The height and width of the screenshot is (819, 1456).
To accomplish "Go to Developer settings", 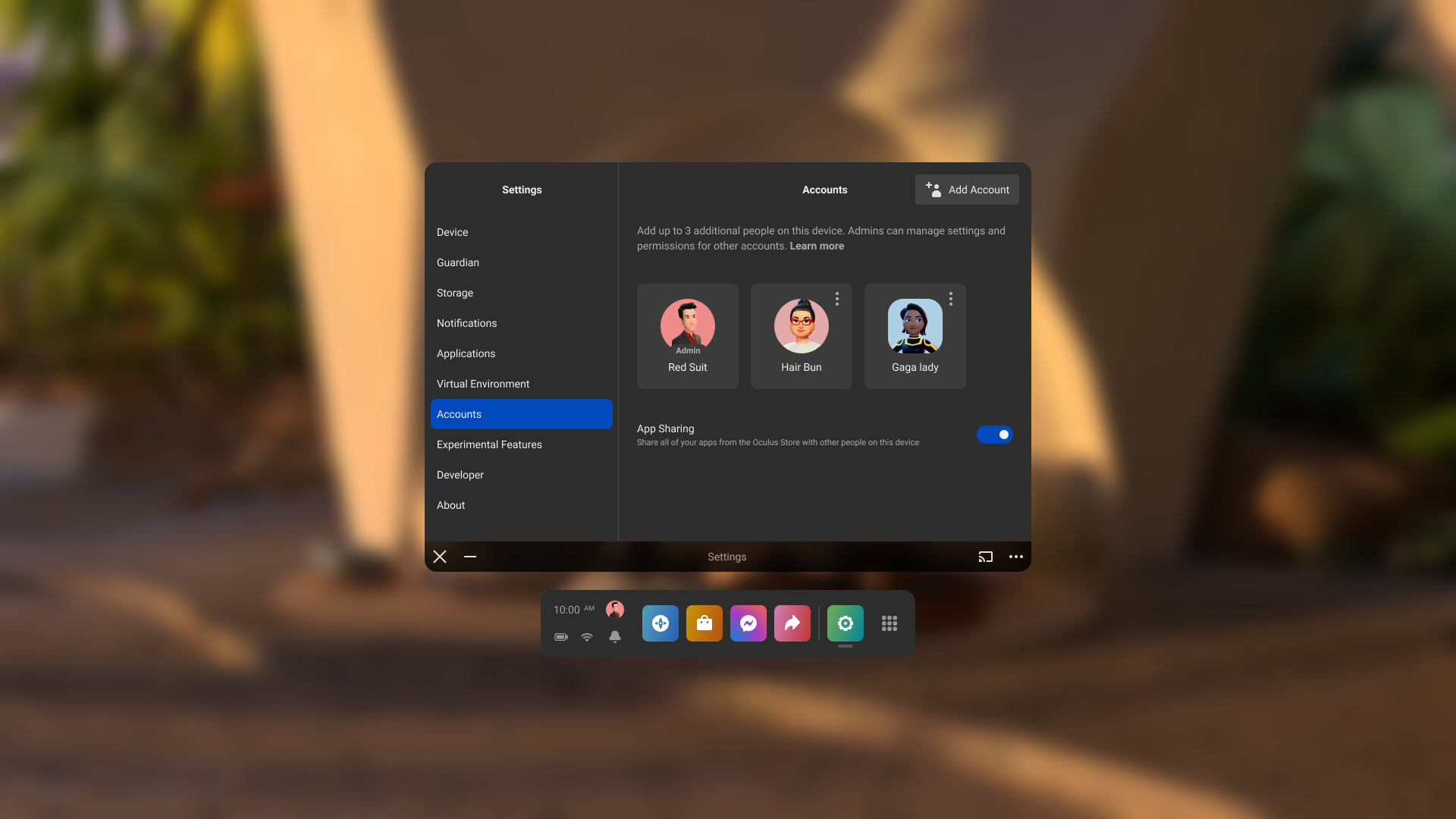I will click(522, 475).
